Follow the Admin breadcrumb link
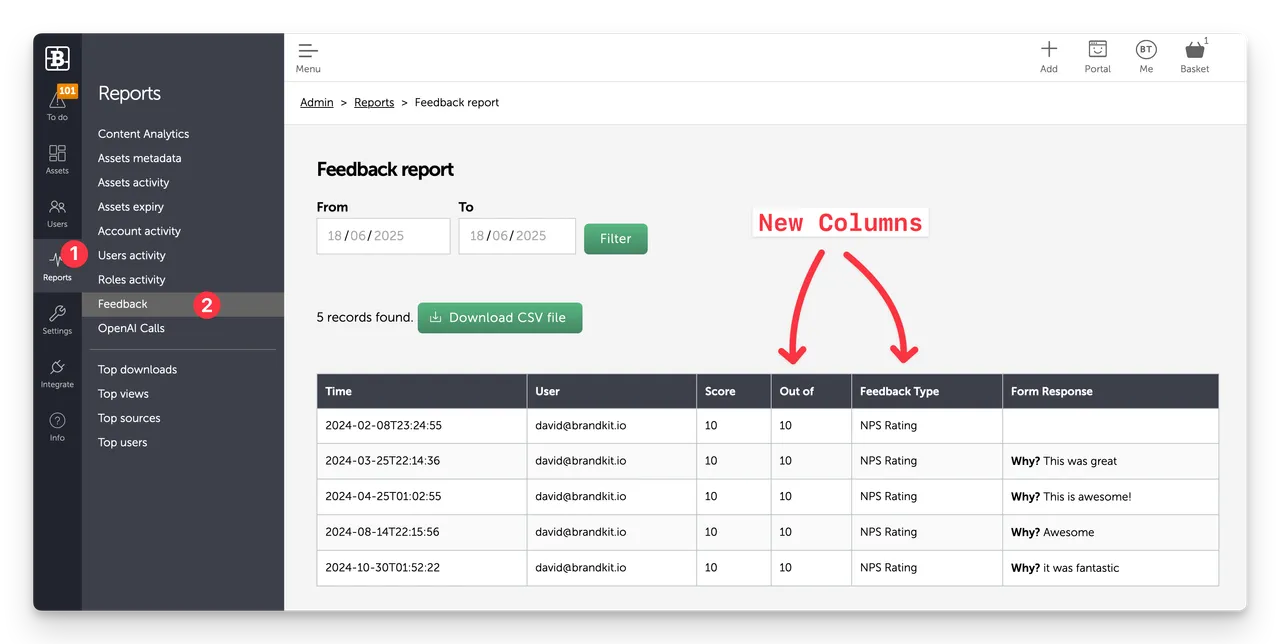Viewport: 1280px width, 644px height. tap(317, 103)
